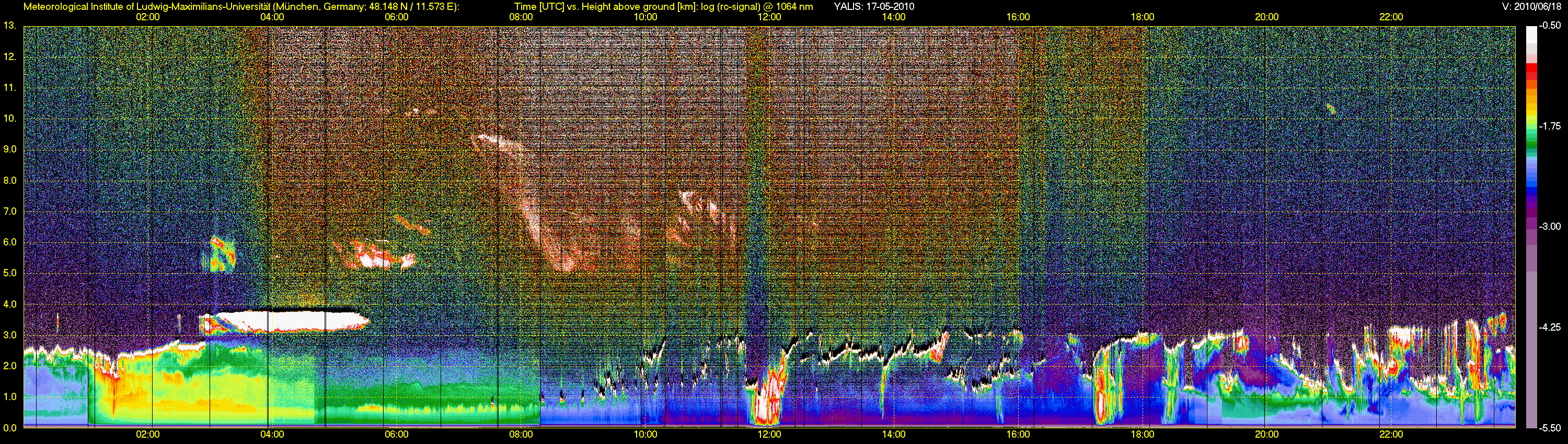
Task: Click the 14:00 label on the bottom time axis
Action: (x=894, y=434)
